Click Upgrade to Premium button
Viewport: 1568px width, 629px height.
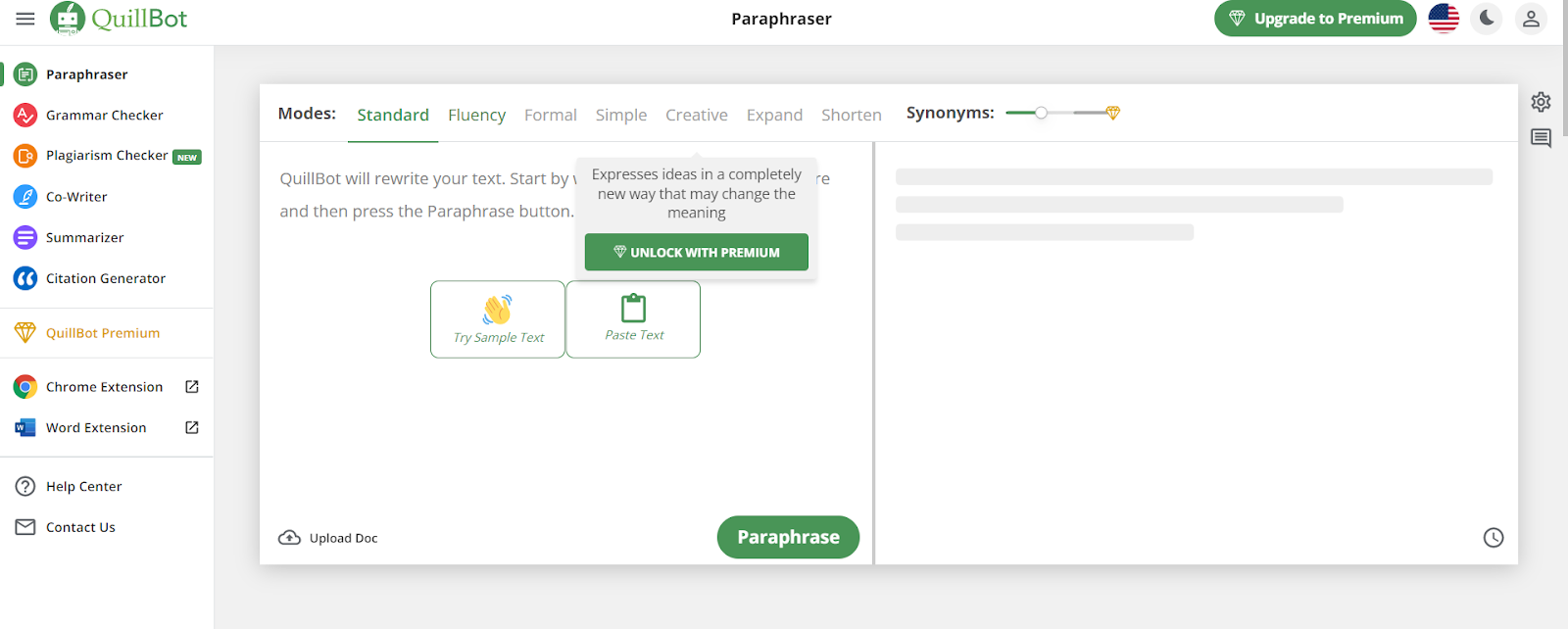coord(1315,19)
